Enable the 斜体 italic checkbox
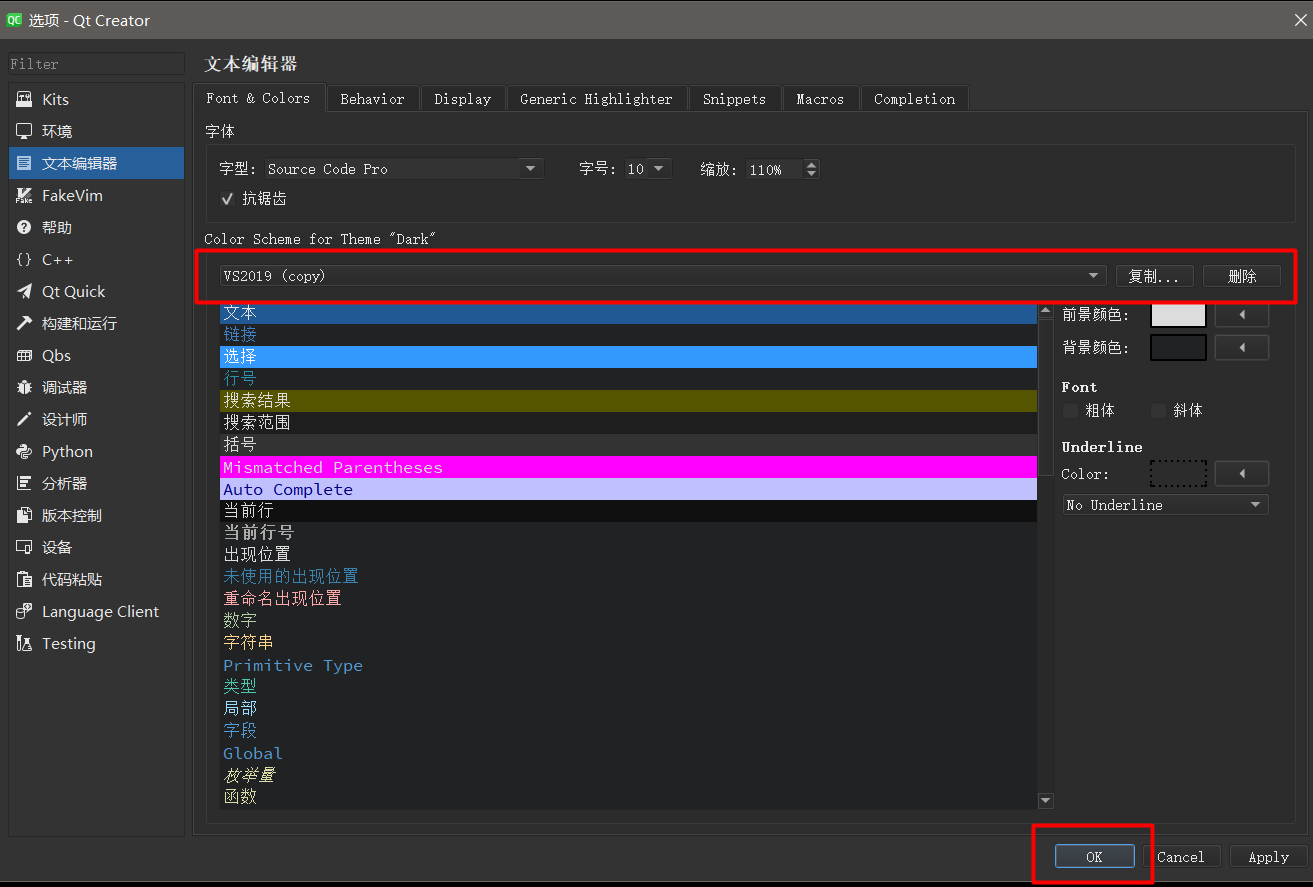This screenshot has height=887, width=1313. [1159, 411]
